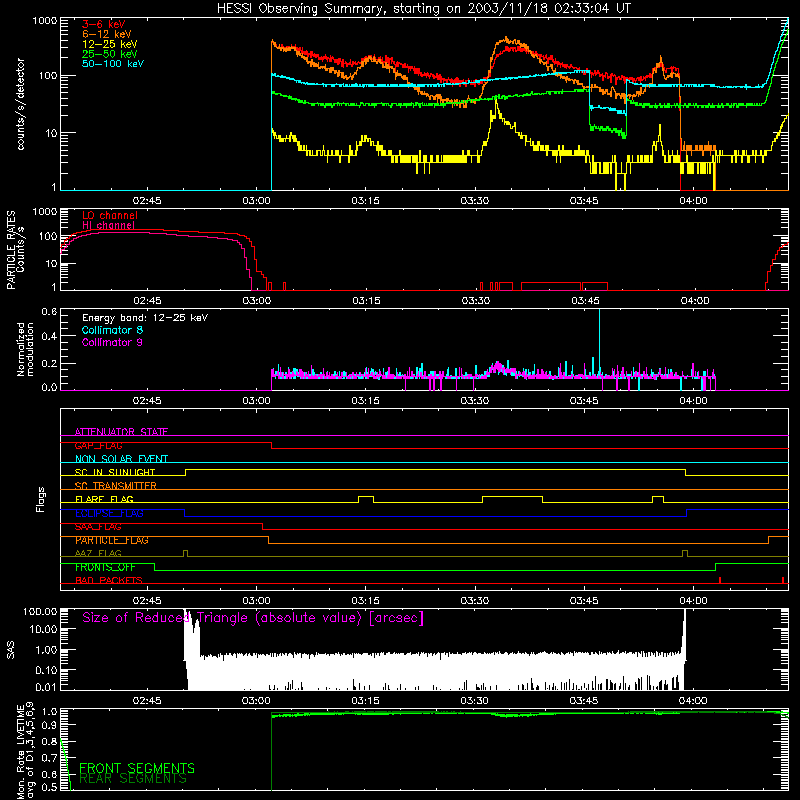Click the 04:00 tick label under SAS plot
Image resolution: width=800 pixels, height=800 pixels.
693,701
